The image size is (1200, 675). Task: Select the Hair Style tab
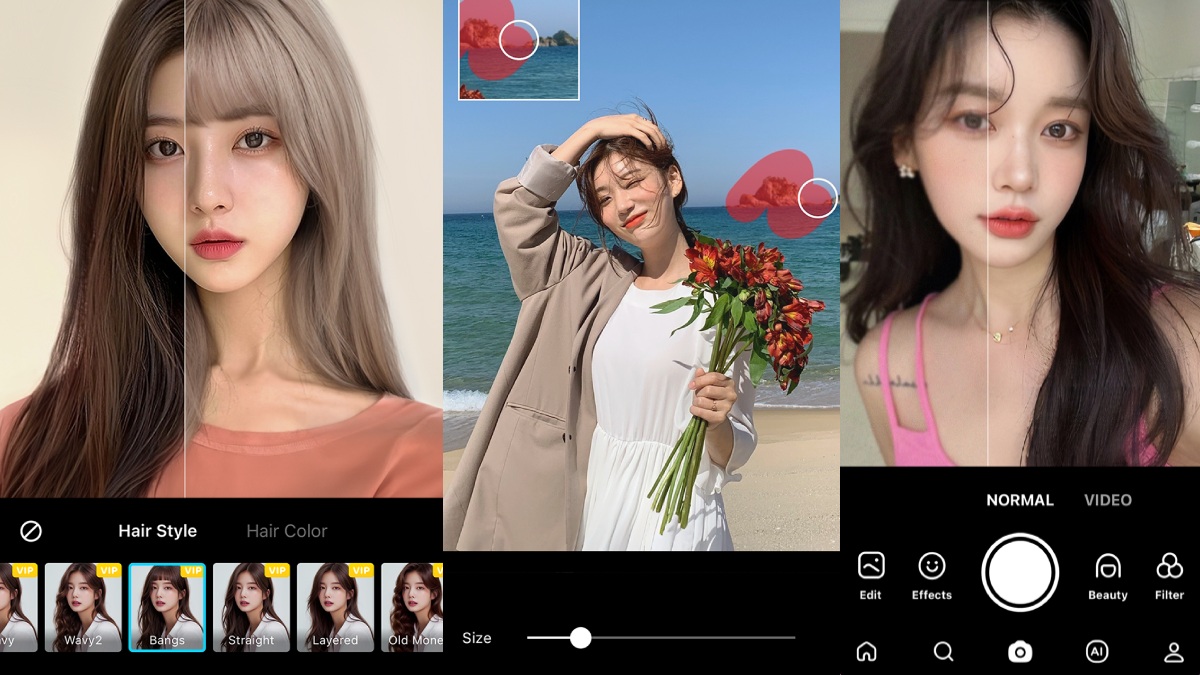157,531
